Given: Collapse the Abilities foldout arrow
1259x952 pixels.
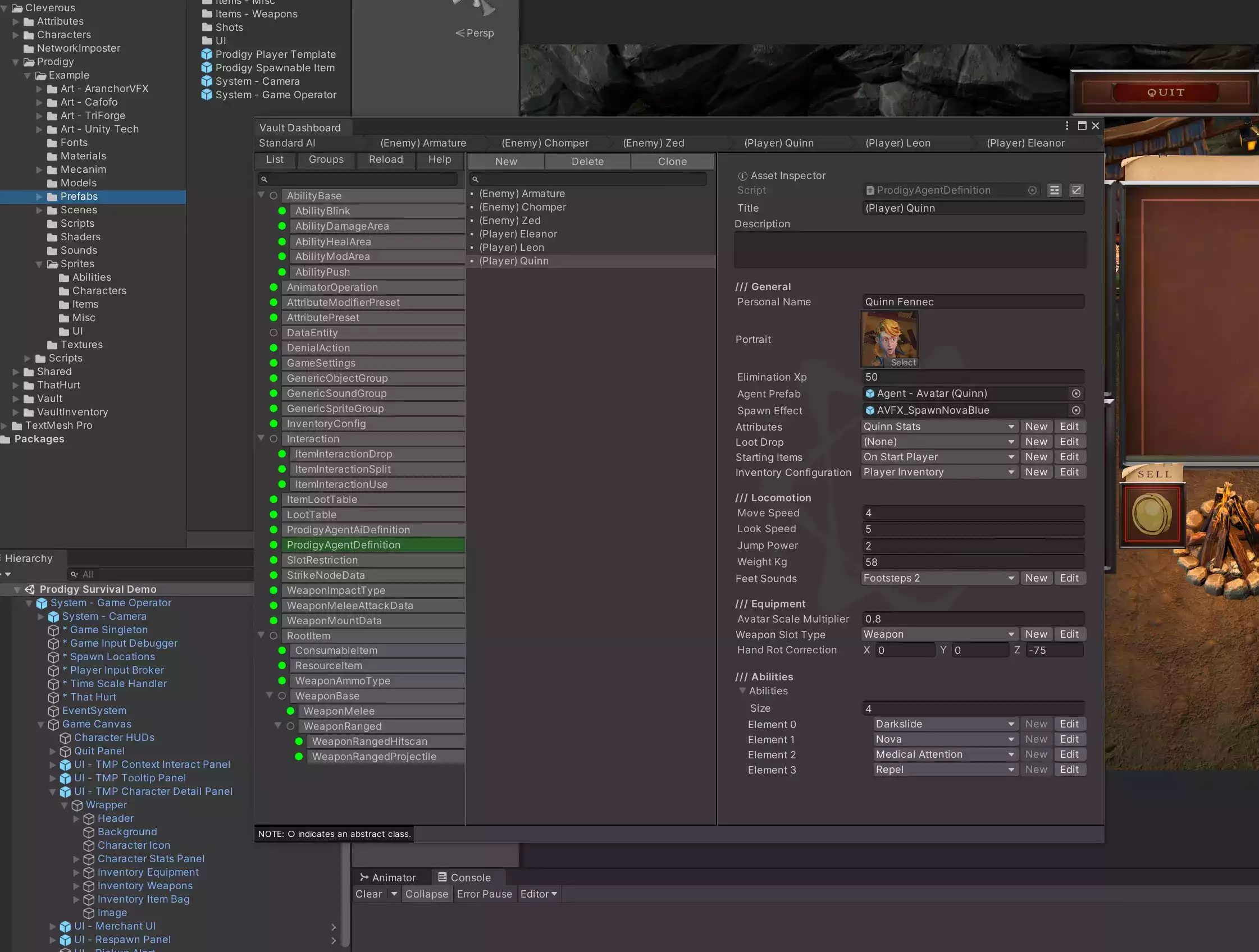Looking at the screenshot, I should [x=742, y=691].
